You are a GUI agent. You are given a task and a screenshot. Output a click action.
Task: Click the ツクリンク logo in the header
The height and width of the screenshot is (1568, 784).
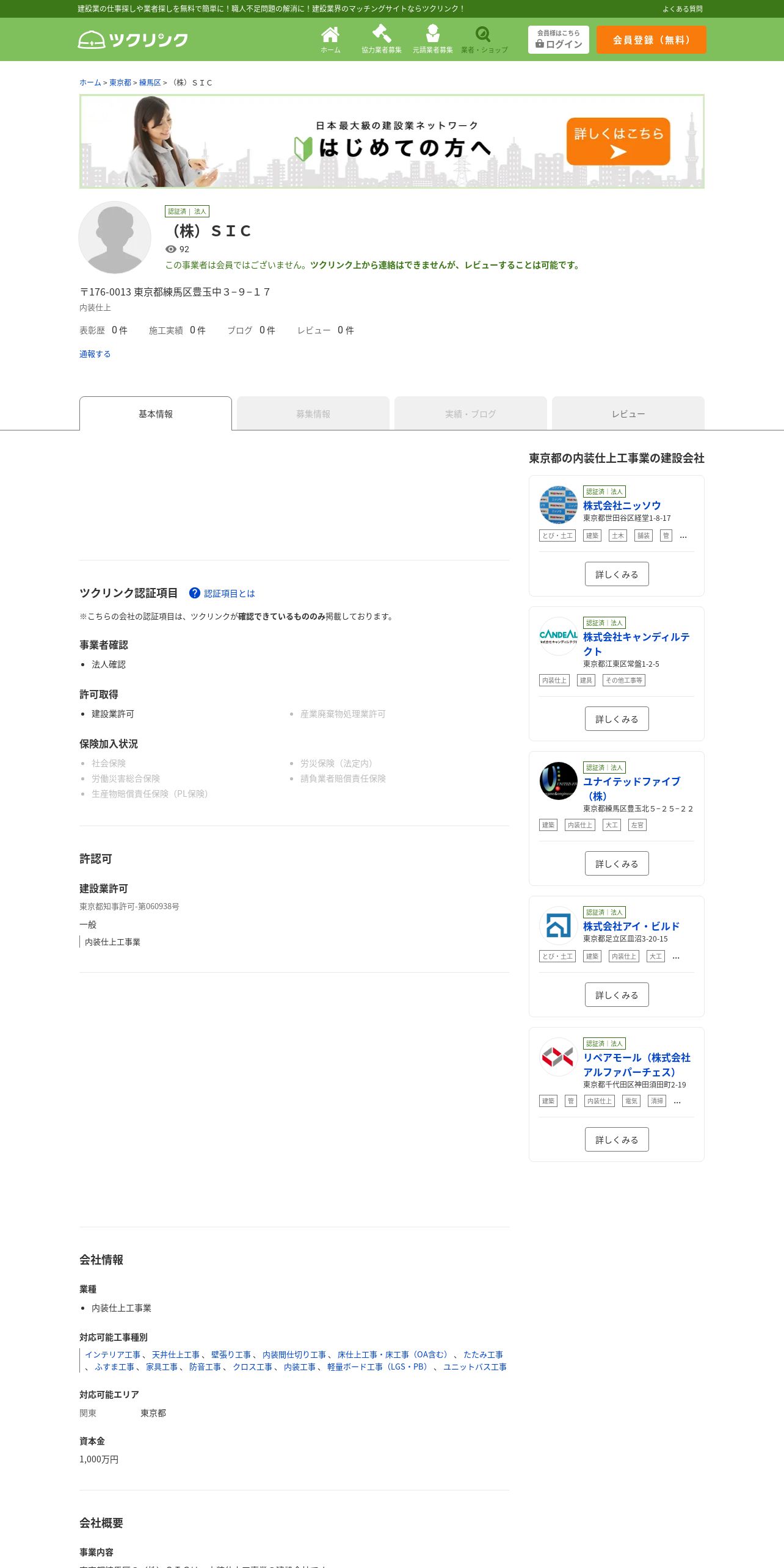tap(133, 40)
